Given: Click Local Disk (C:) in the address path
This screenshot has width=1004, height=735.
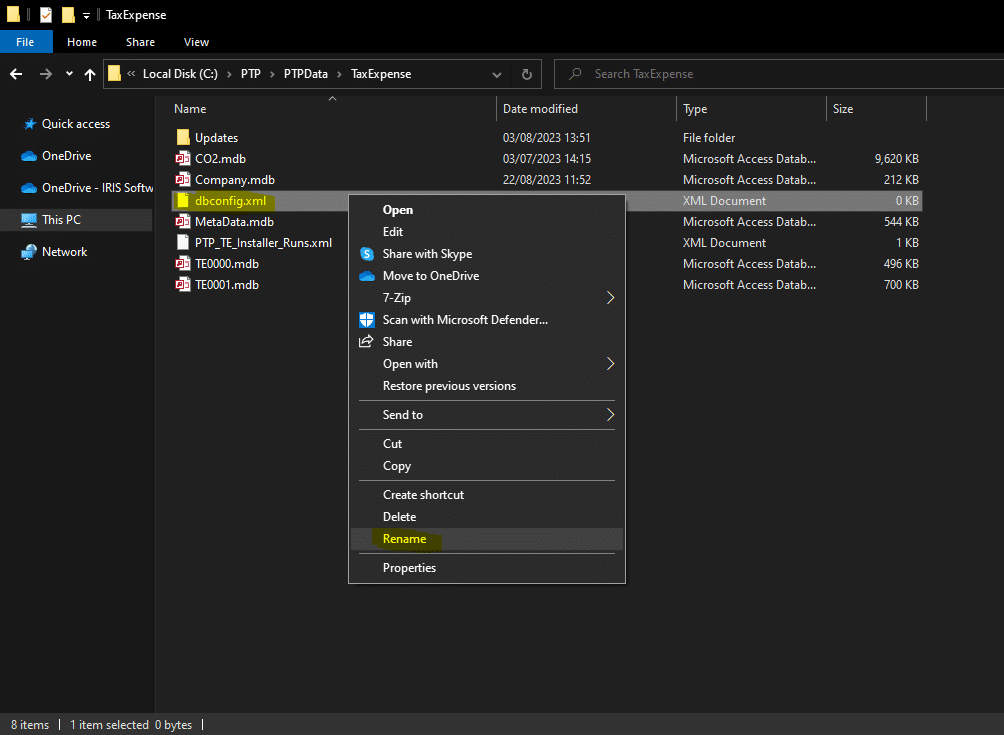Looking at the screenshot, I should pos(180,74).
